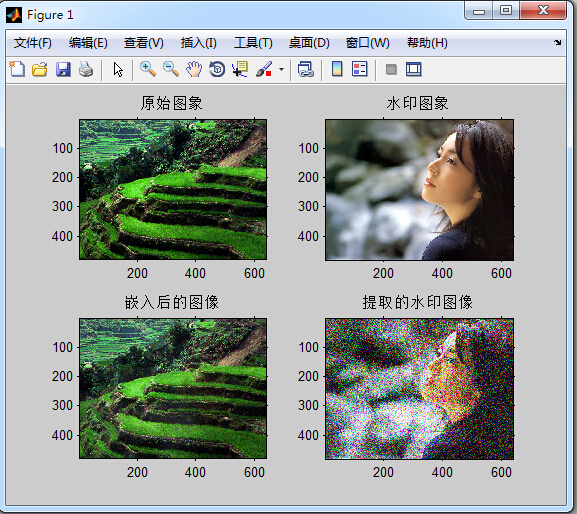This screenshot has height=514, width=577.
Task: Choose the Rotate 3D tool
Action: coord(217,69)
